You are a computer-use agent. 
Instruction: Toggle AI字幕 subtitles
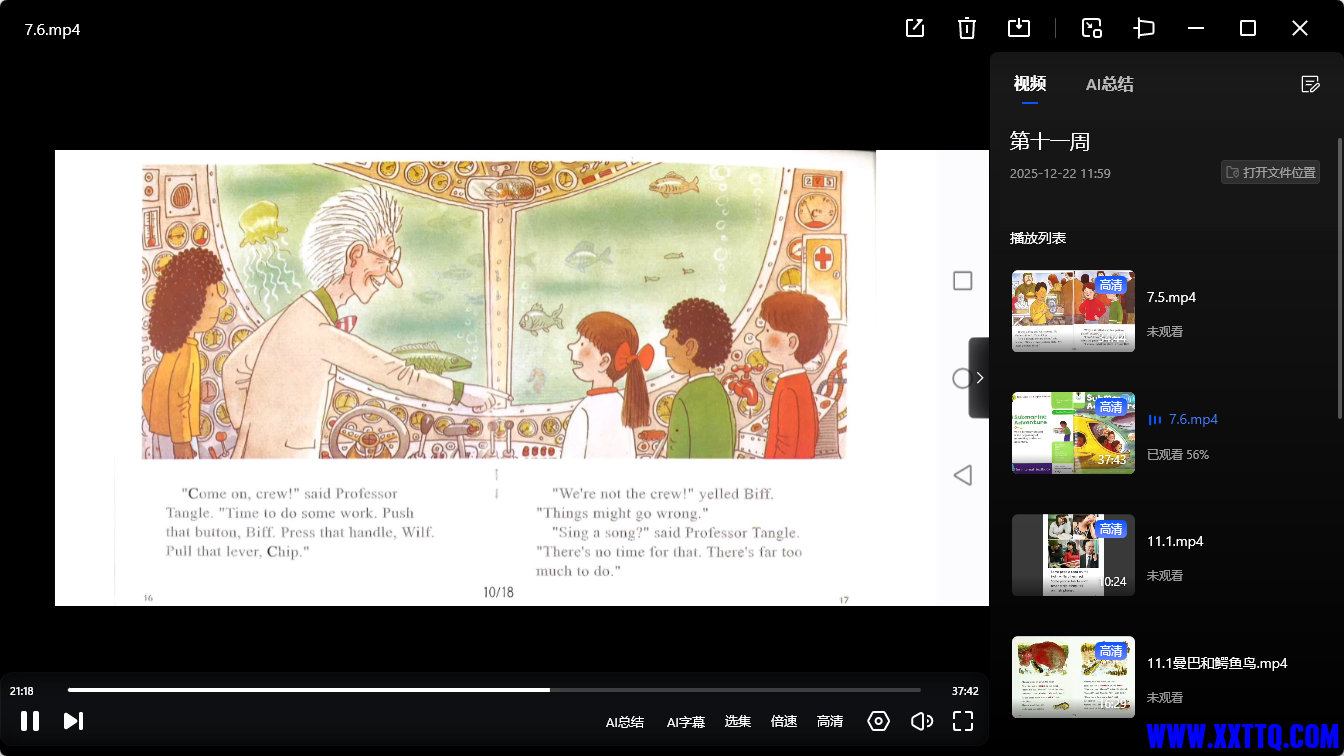pos(685,721)
